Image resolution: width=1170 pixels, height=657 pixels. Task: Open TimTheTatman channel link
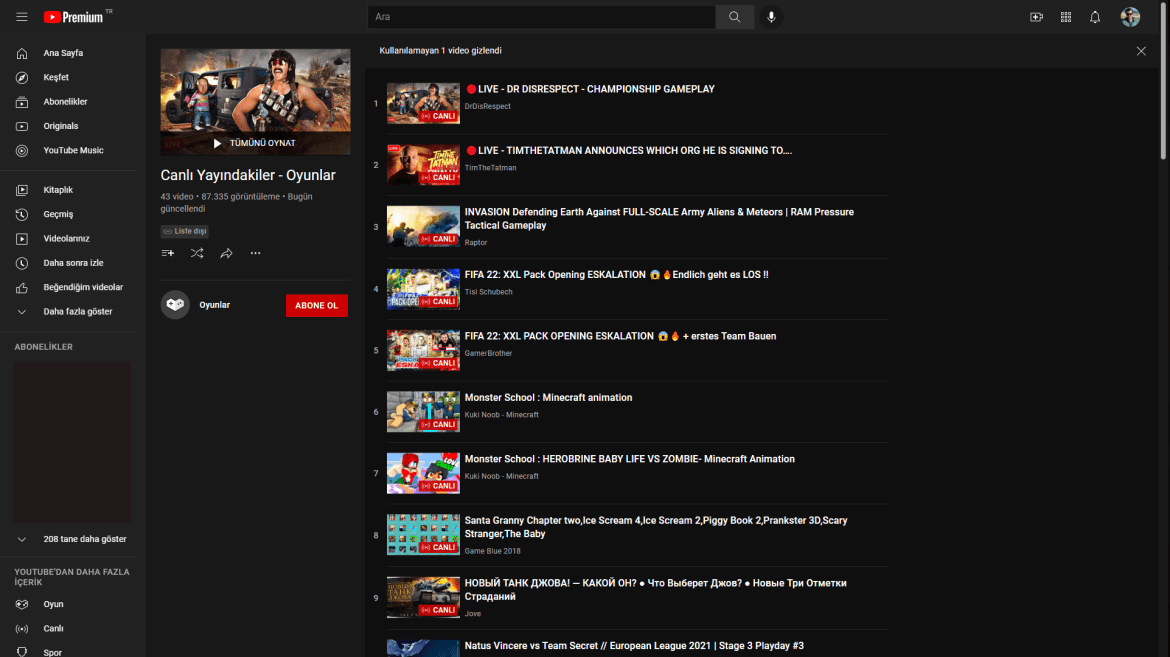point(490,168)
